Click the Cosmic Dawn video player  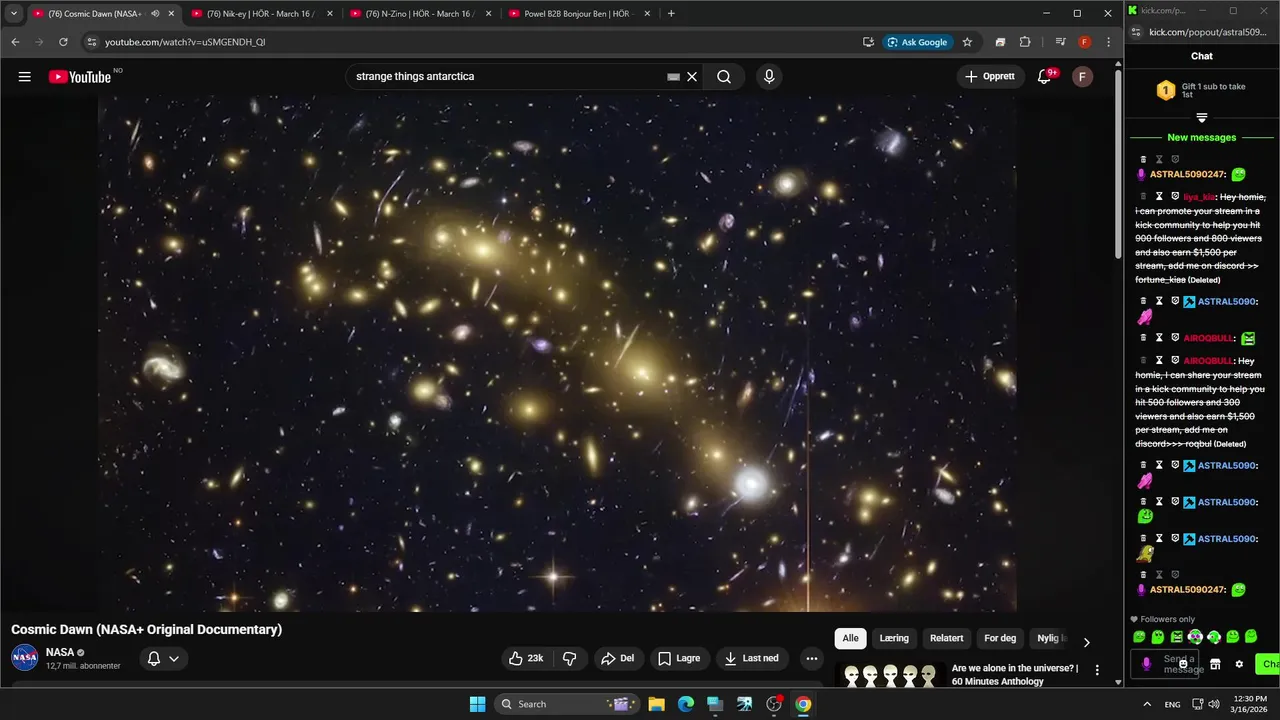(x=557, y=353)
